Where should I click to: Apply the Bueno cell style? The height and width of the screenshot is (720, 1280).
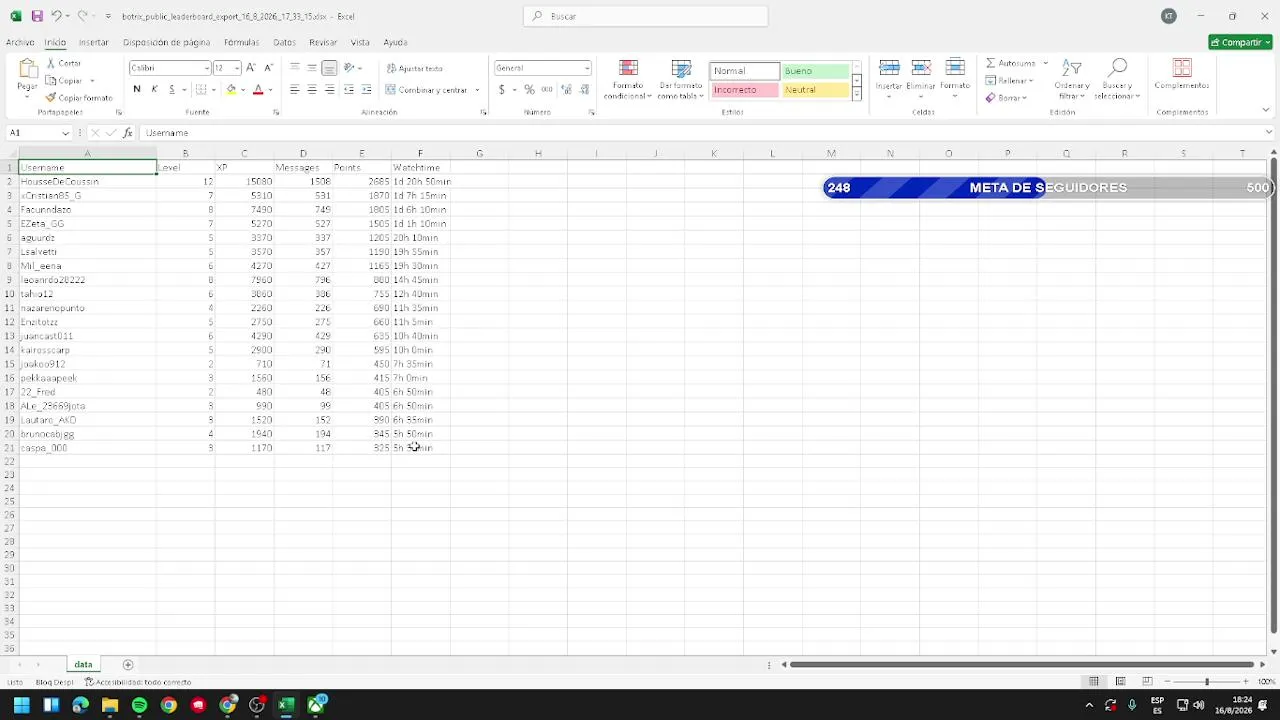point(815,71)
